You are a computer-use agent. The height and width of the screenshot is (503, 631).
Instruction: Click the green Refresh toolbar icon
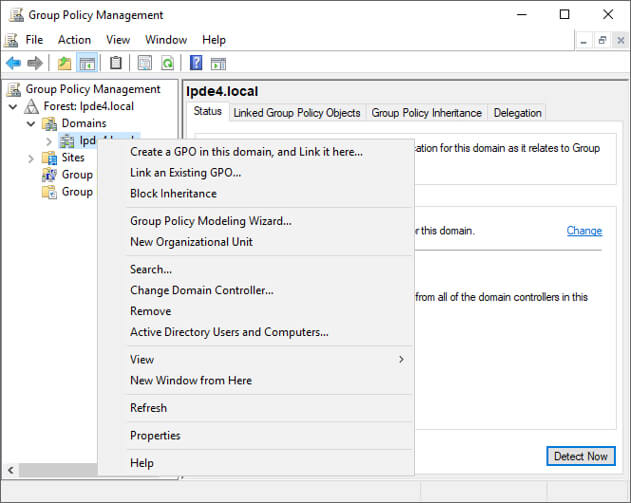click(x=167, y=63)
